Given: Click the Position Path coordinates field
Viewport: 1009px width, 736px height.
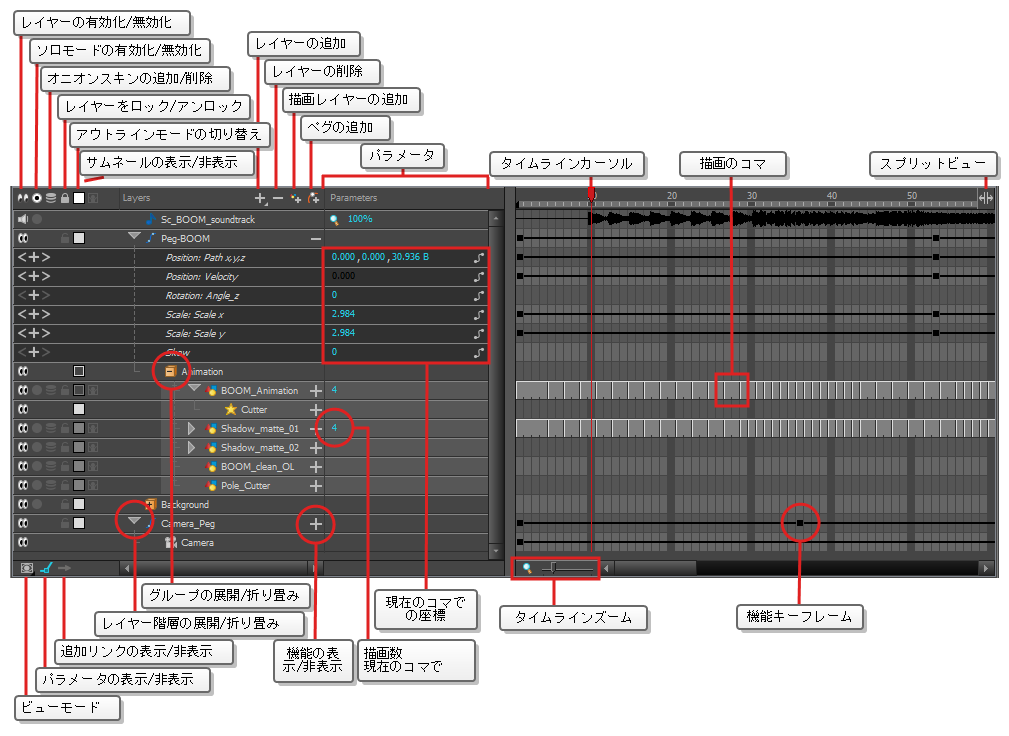Looking at the screenshot, I should click(x=380, y=257).
